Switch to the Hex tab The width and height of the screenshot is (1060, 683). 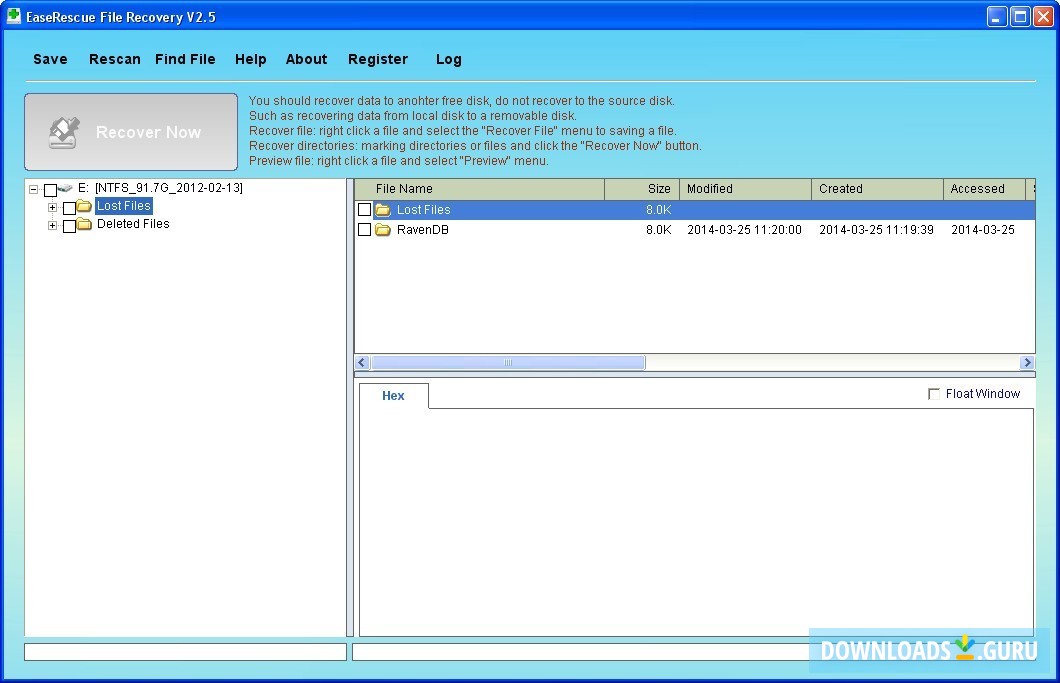(393, 395)
